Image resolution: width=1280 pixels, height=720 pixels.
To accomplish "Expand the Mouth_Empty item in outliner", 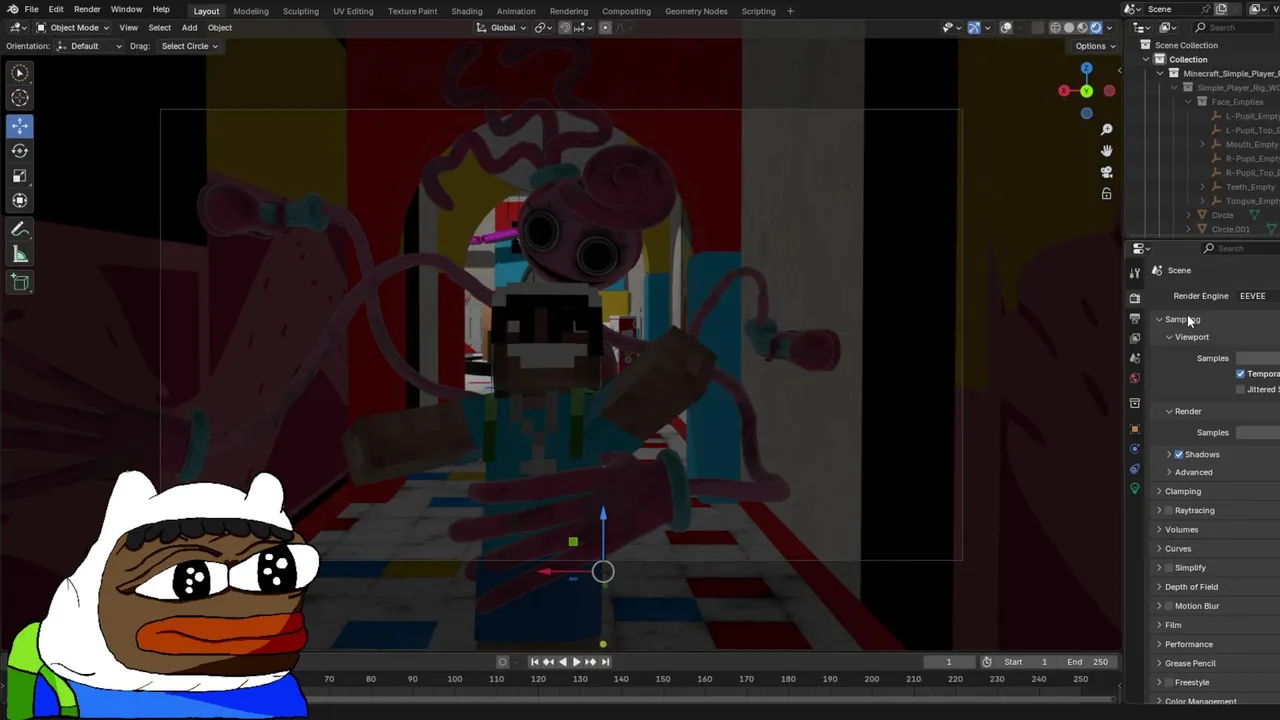I will coord(1202,144).
